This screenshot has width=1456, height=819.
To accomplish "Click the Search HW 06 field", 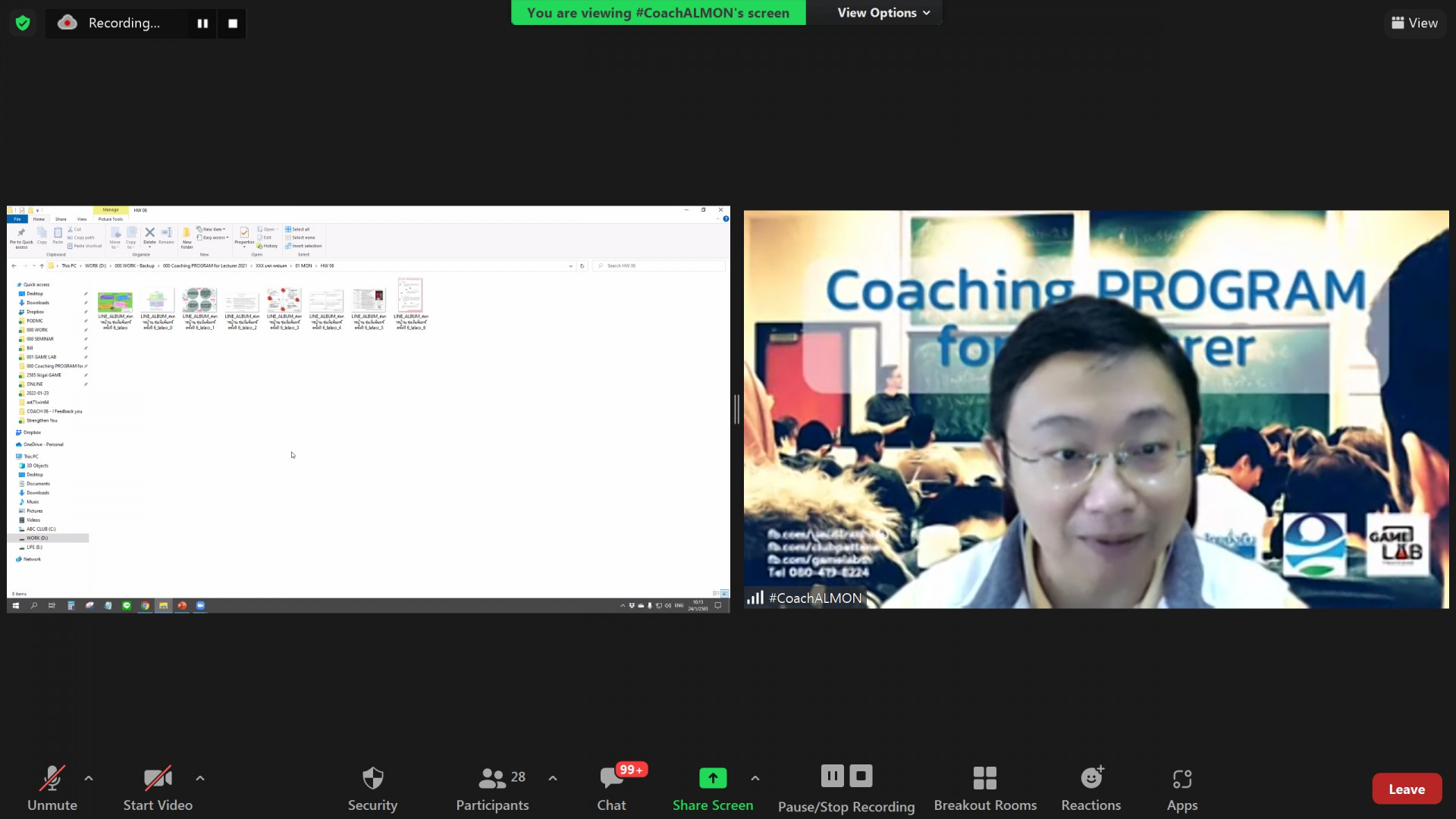I will [x=658, y=266].
